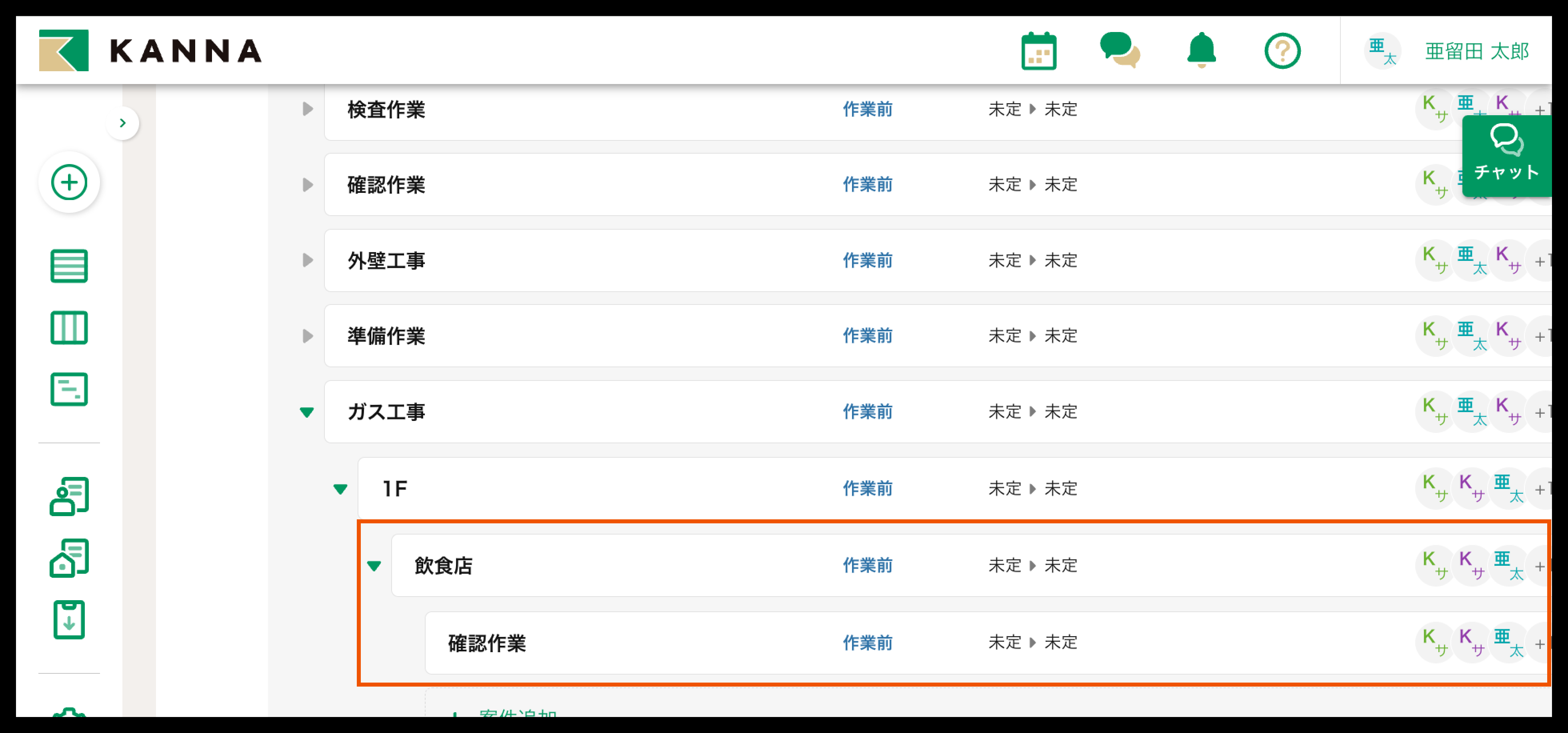
Task: Switch to list view icon in sidebar
Action: [x=69, y=266]
